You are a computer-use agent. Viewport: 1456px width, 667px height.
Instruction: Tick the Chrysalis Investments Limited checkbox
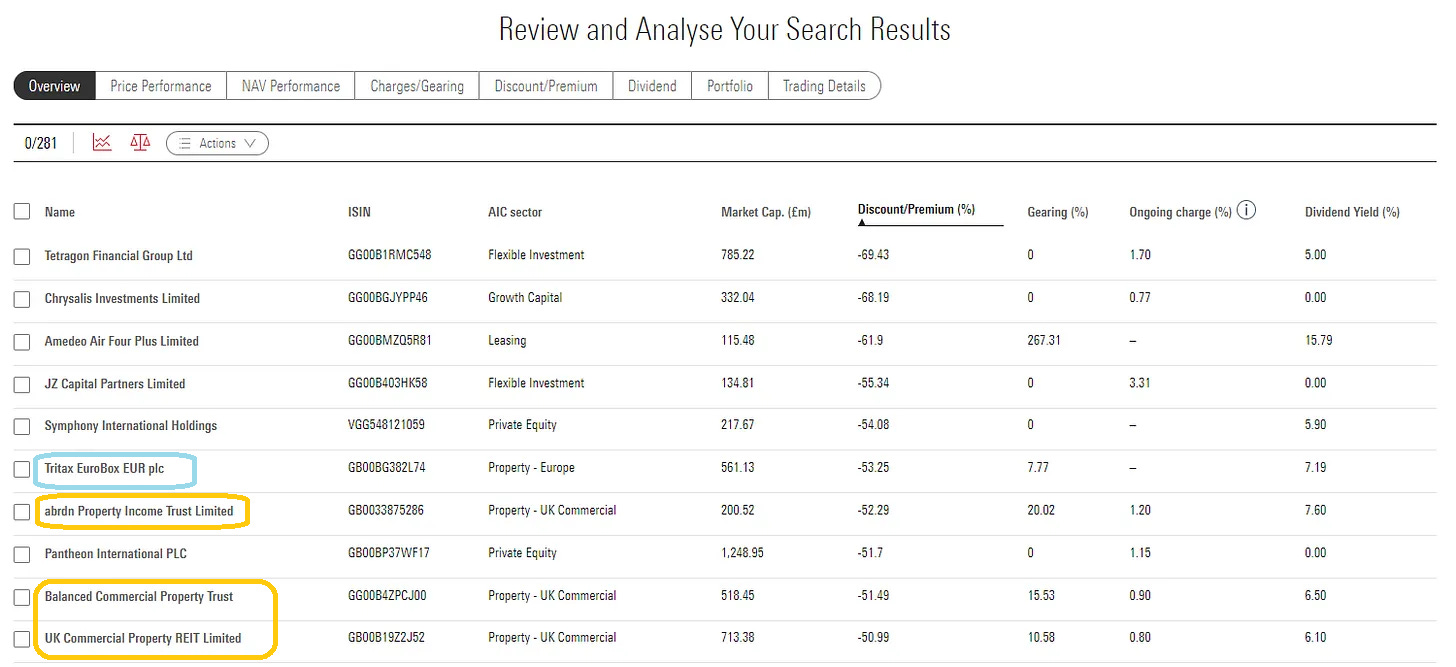22,299
